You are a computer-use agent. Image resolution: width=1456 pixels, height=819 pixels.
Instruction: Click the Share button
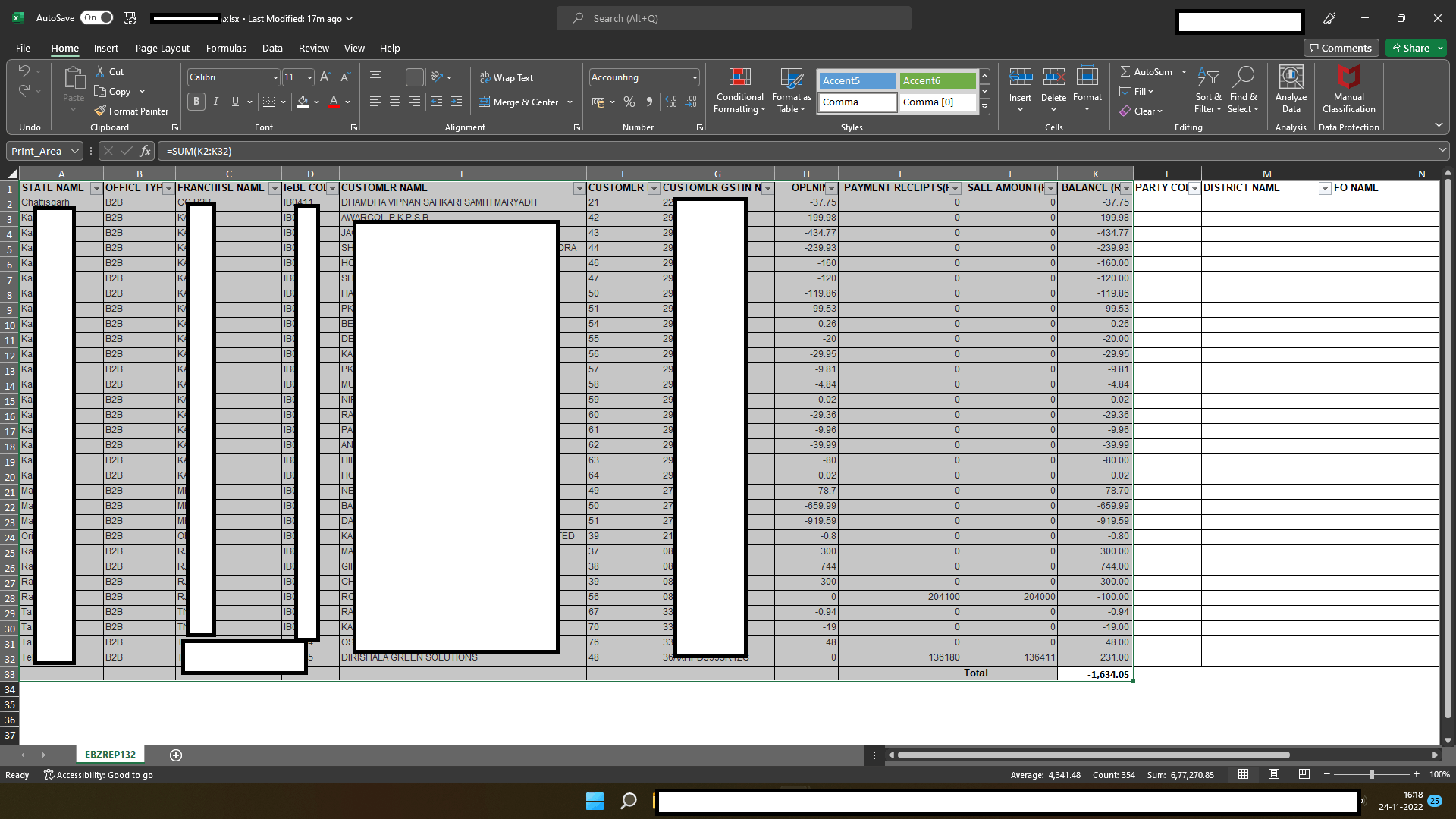1410,48
